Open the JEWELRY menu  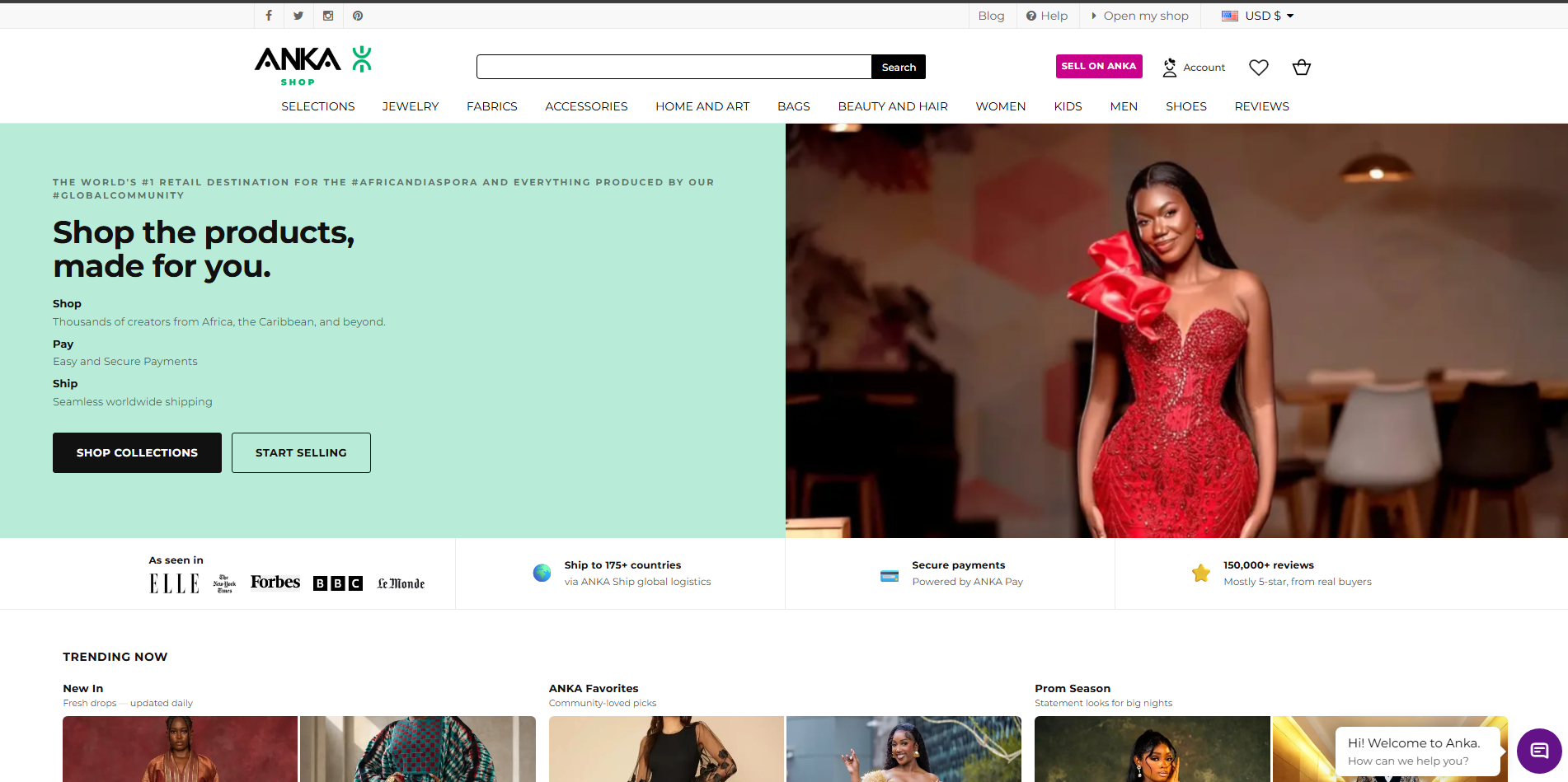tap(411, 106)
